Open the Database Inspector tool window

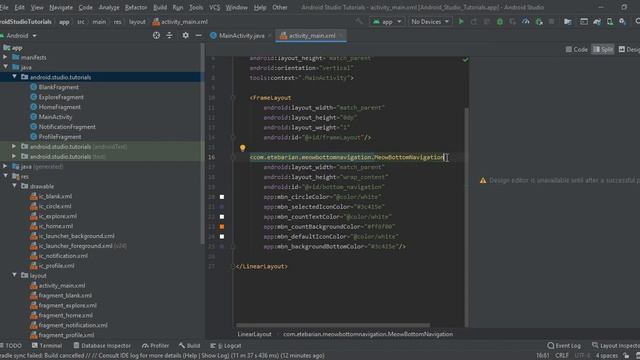click(x=102, y=346)
